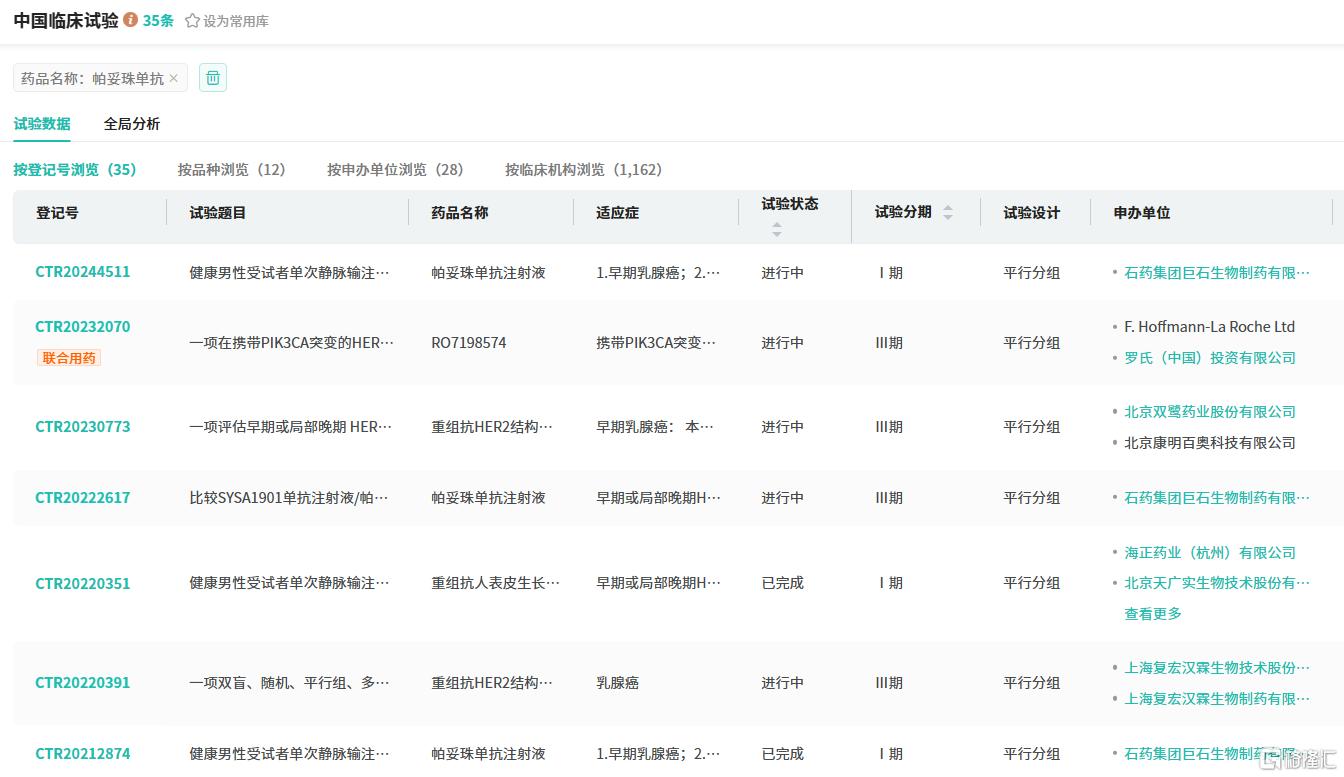The image size is (1344, 777).
Task: Open trial CTR20220391
Action: click(x=83, y=683)
